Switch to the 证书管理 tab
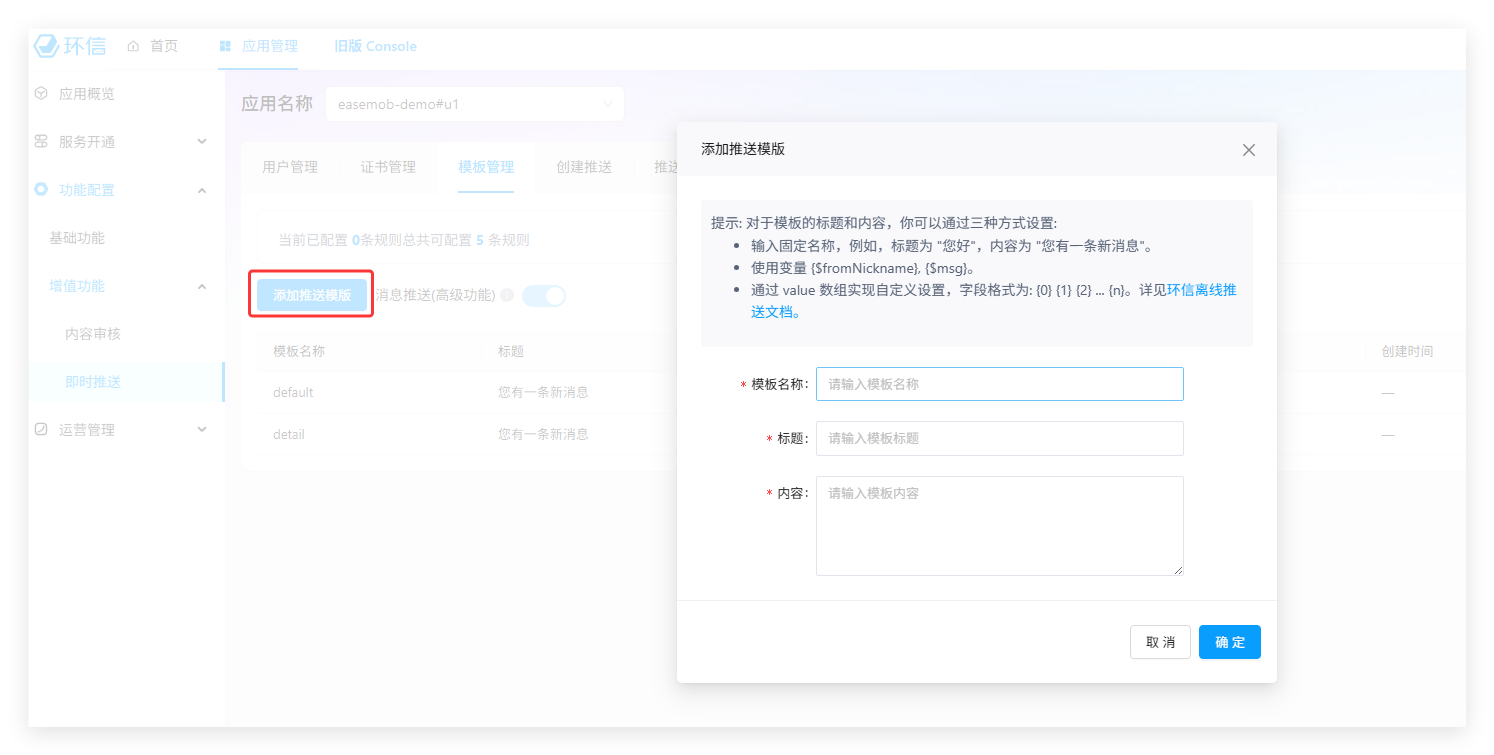 [x=388, y=167]
